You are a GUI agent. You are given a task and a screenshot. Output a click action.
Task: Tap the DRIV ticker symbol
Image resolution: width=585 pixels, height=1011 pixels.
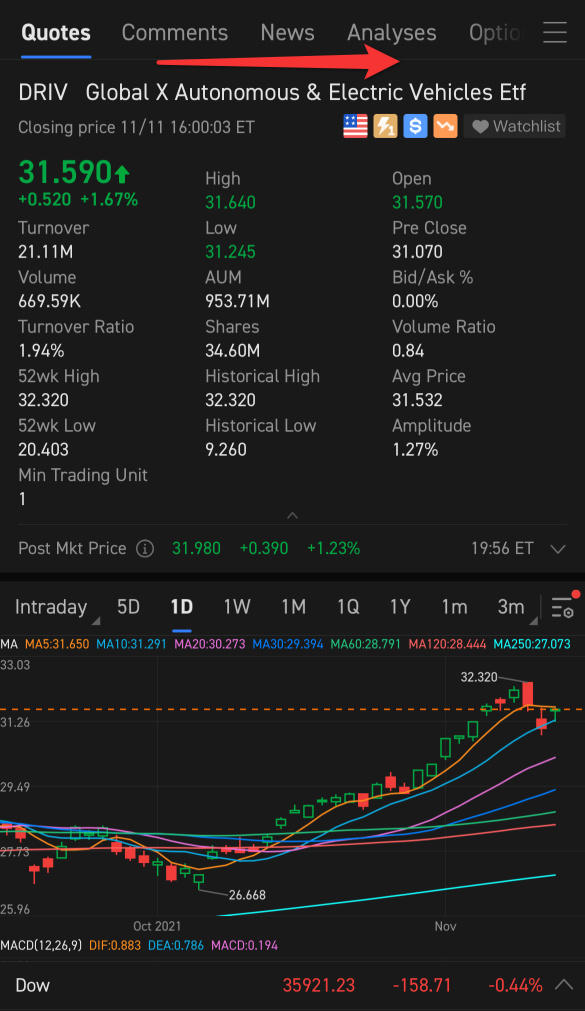[43, 92]
